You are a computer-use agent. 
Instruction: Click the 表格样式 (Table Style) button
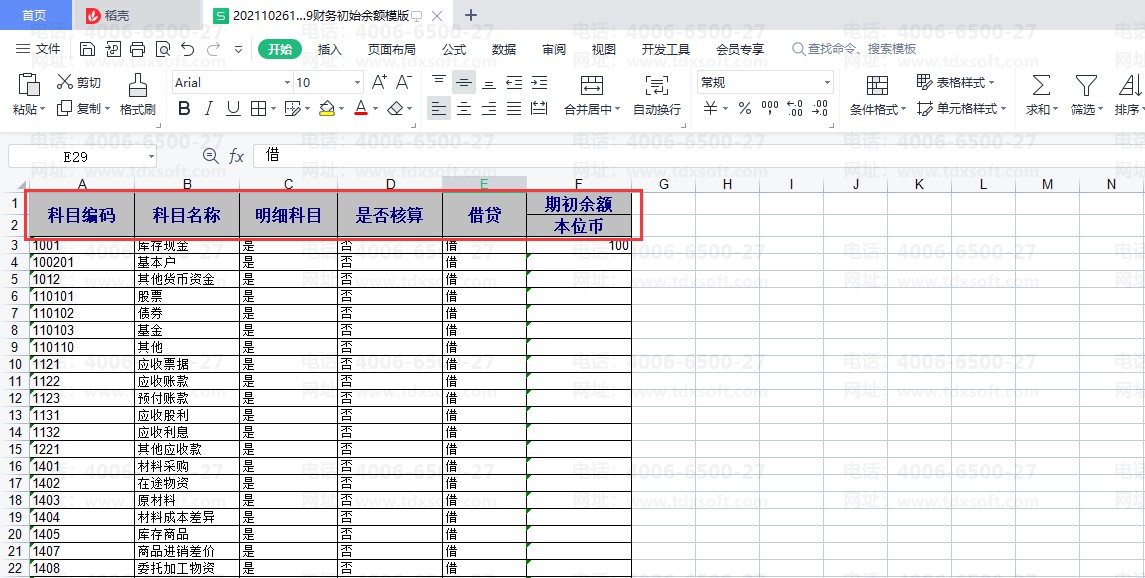tap(955, 82)
